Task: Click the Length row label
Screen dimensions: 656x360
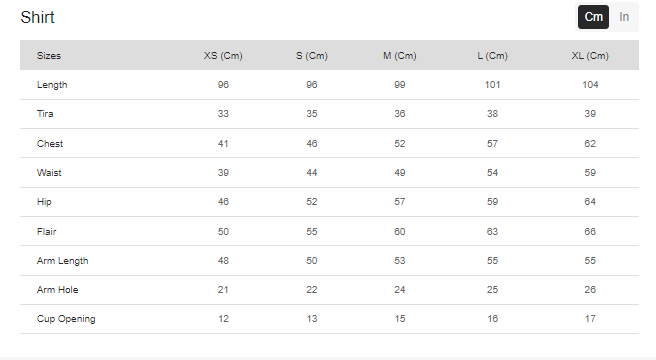Action: click(52, 85)
